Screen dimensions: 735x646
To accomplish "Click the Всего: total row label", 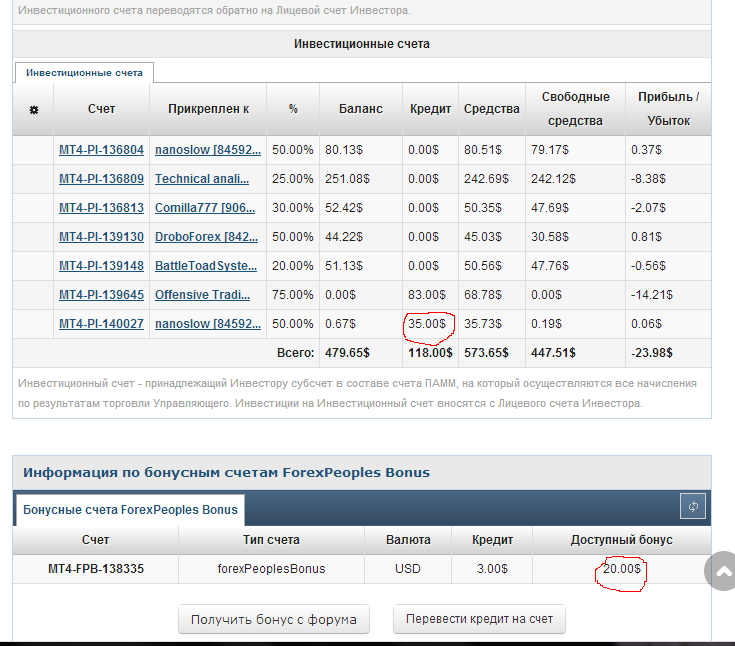I will coord(295,353).
